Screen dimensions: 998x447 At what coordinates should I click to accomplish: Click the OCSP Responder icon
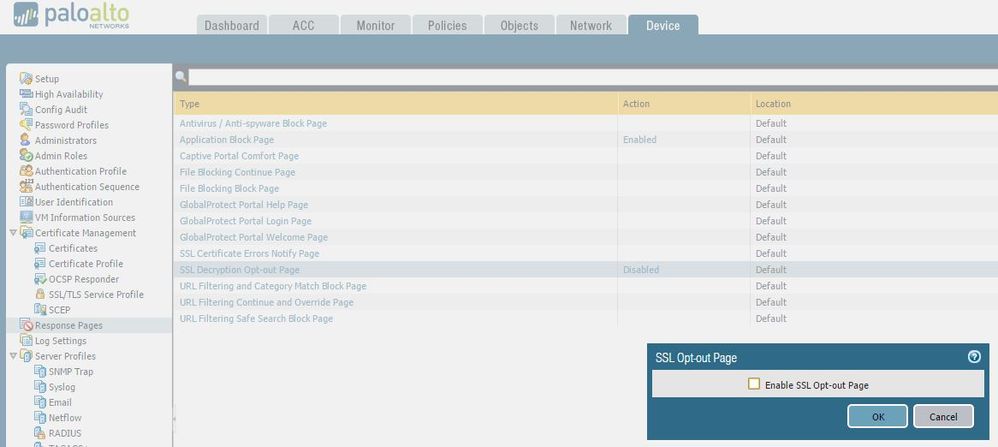[x=39, y=278]
